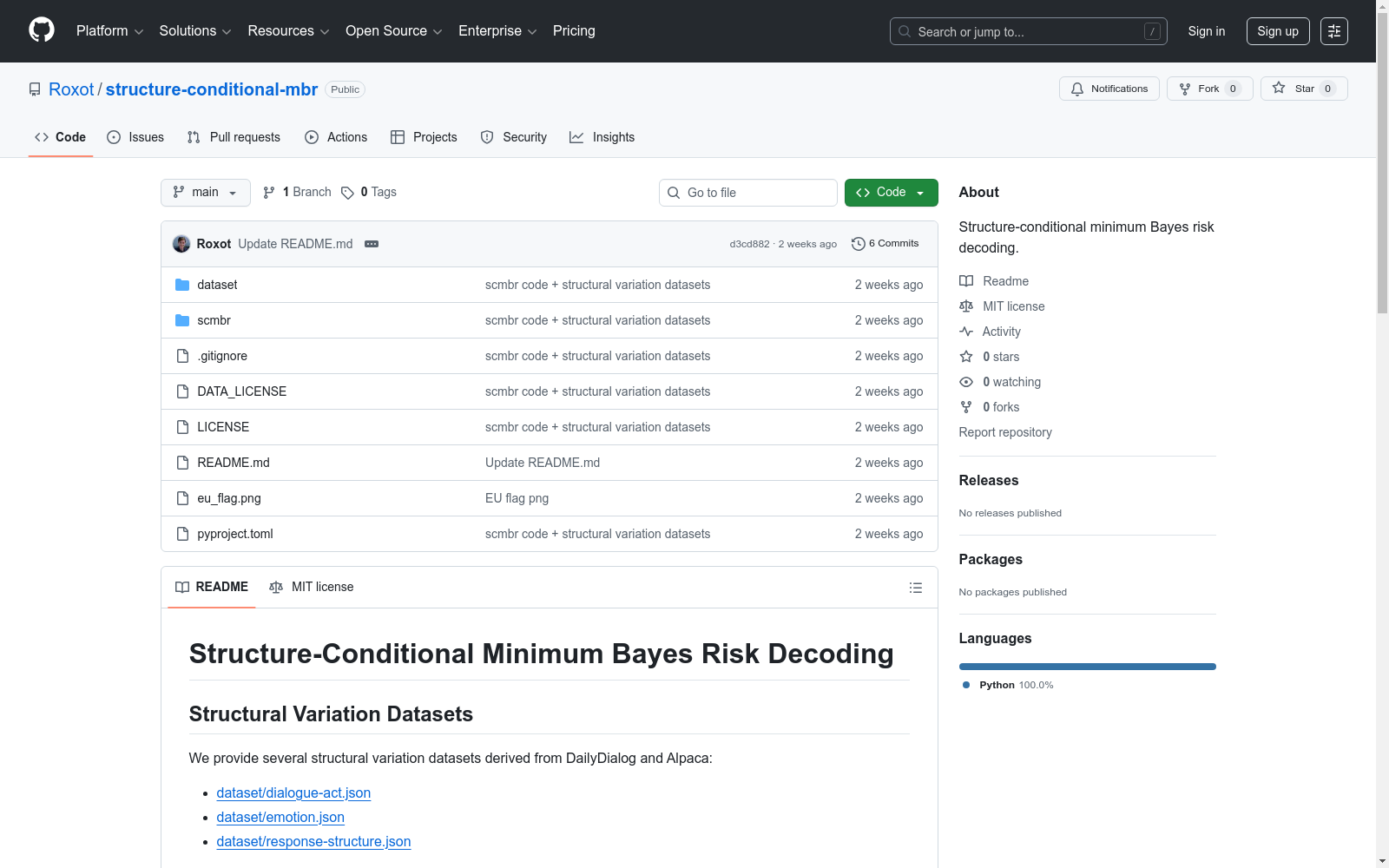Open dataset/dialogue-act.json link

(x=293, y=793)
